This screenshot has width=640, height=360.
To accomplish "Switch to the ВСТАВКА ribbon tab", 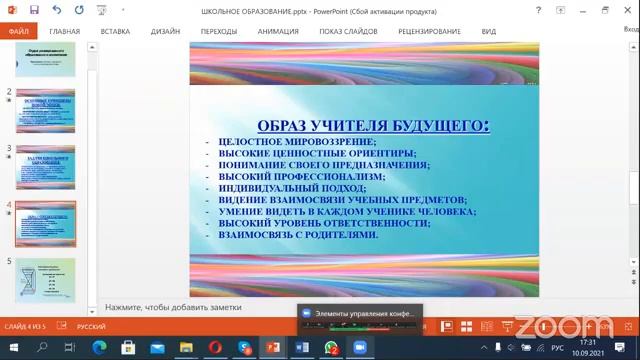I will click(x=115, y=31).
